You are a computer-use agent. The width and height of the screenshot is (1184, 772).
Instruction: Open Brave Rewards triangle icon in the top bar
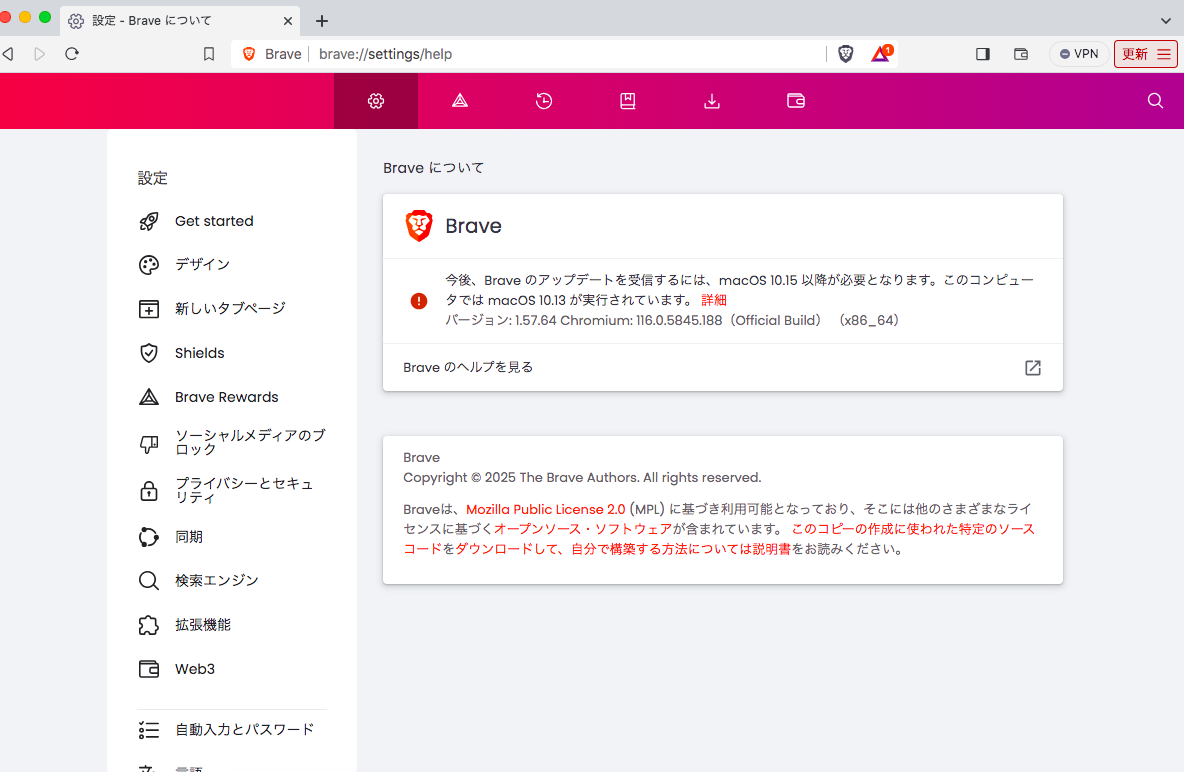pos(460,100)
